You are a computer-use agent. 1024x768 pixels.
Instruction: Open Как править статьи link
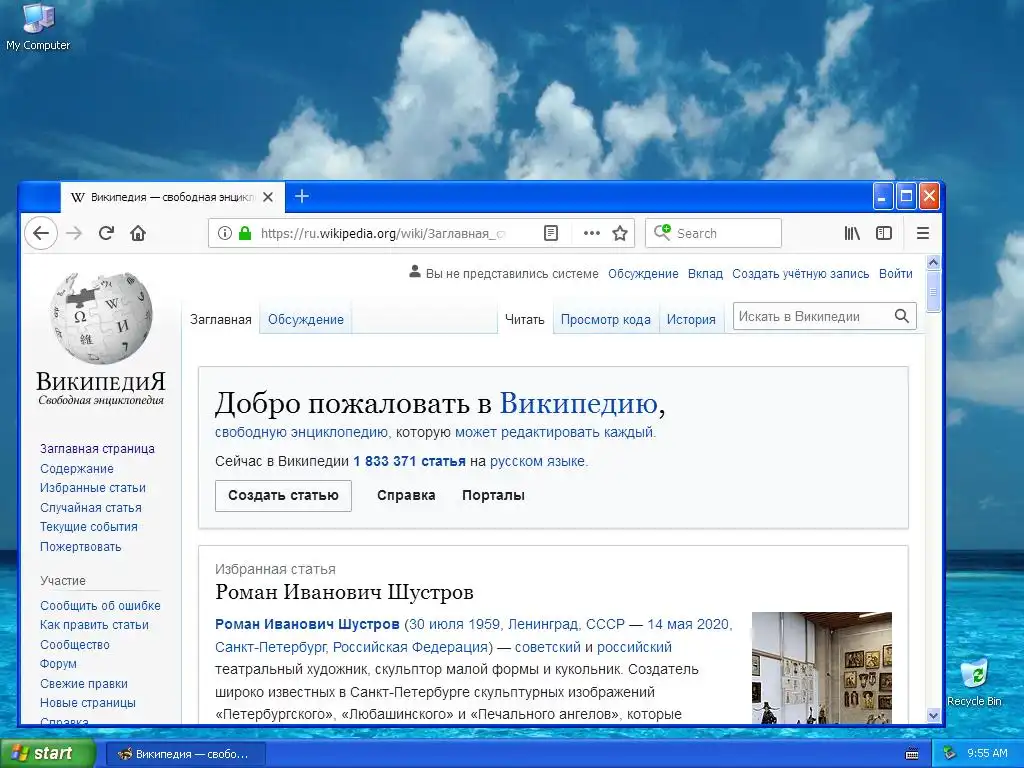tap(94, 625)
